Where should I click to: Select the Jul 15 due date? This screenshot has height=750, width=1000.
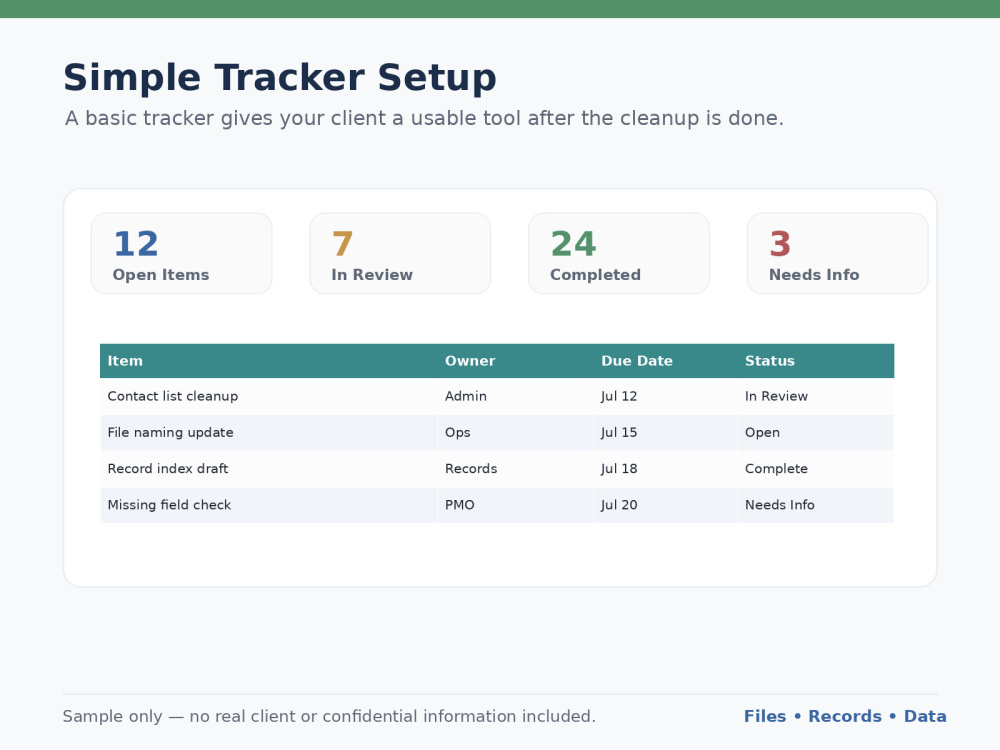[x=666, y=432]
